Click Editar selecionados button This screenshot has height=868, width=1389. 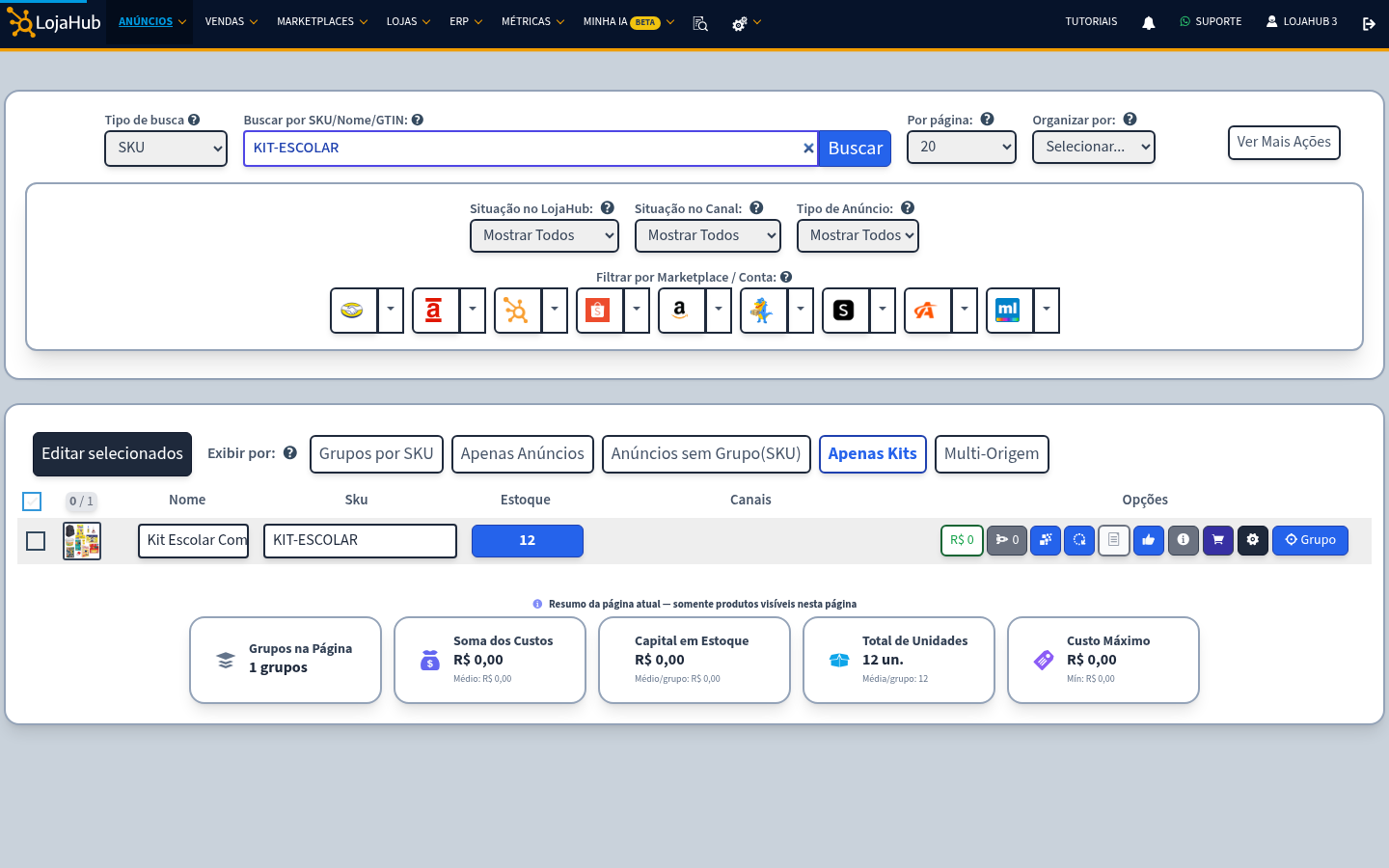click(x=112, y=454)
